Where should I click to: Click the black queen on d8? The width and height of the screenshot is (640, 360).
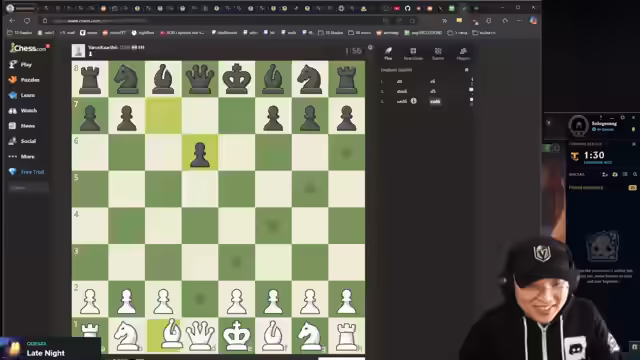(200, 79)
